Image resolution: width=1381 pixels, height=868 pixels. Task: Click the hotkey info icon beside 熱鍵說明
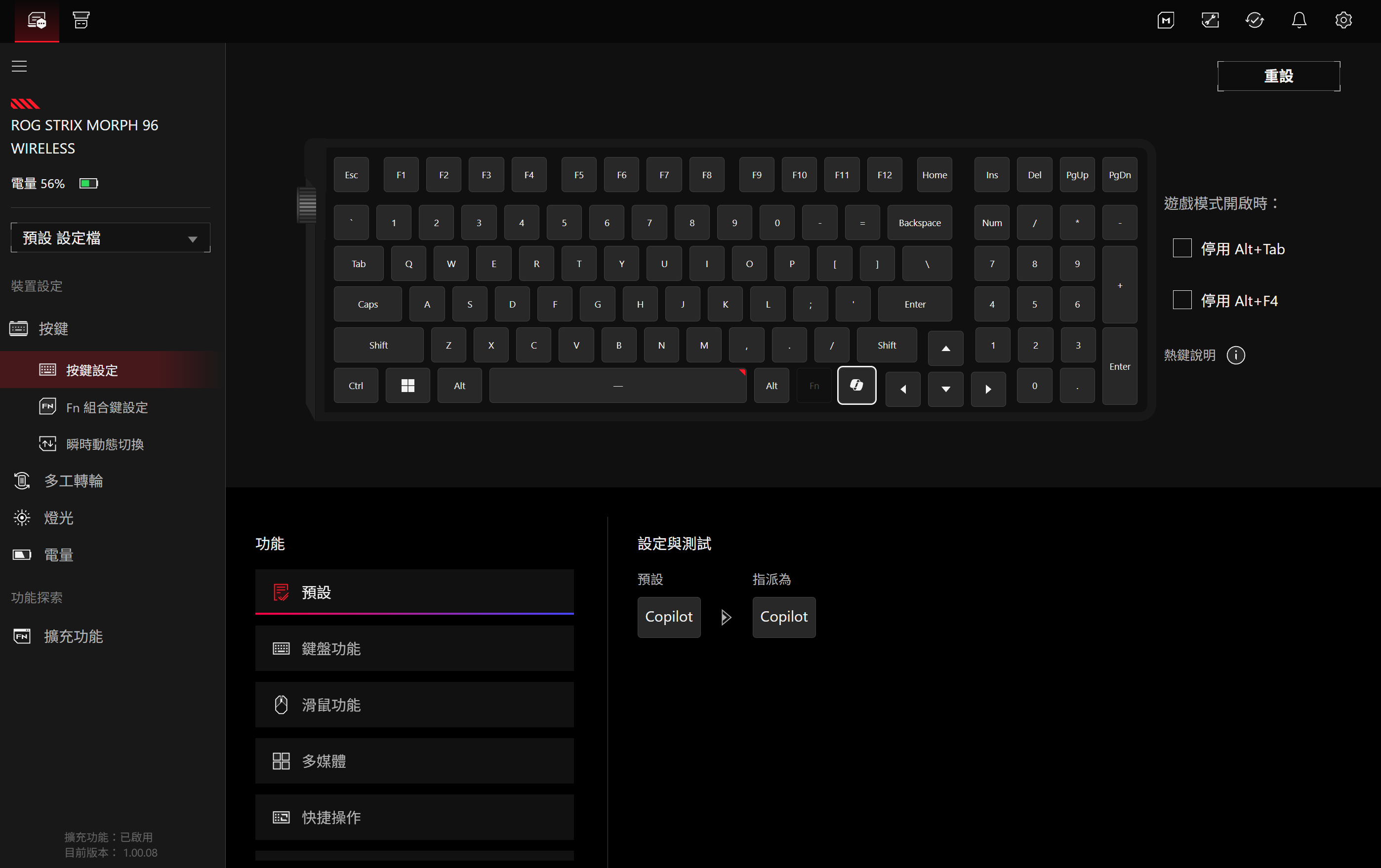1235,355
